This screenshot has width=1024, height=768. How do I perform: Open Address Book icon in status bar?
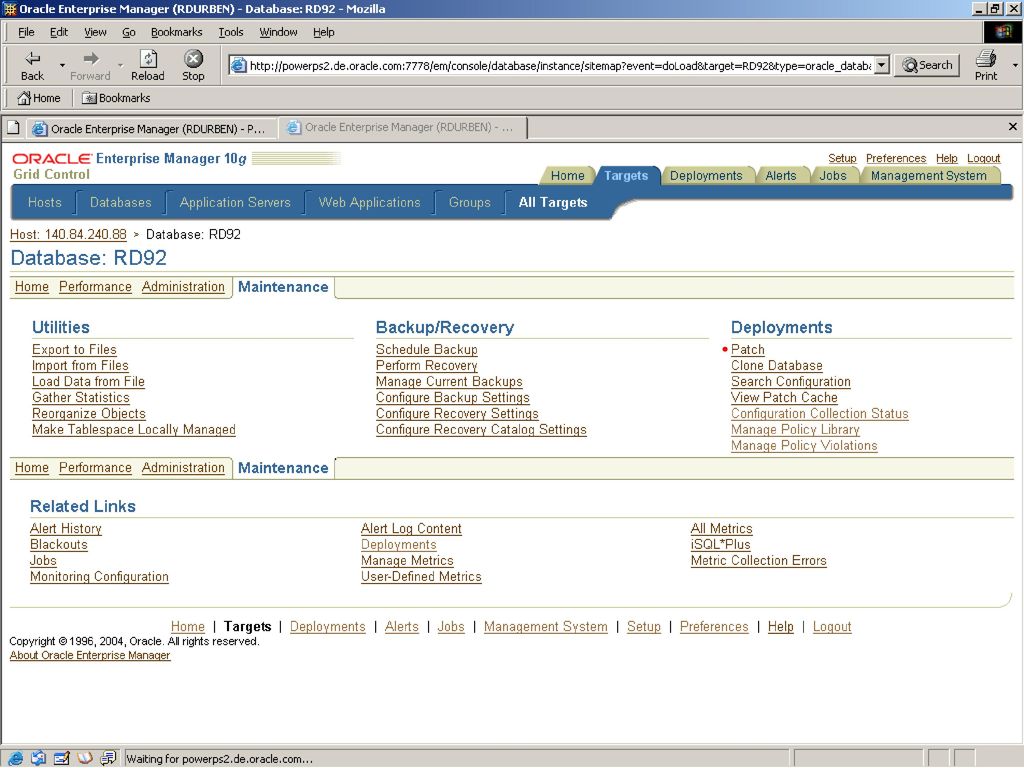tap(85, 758)
